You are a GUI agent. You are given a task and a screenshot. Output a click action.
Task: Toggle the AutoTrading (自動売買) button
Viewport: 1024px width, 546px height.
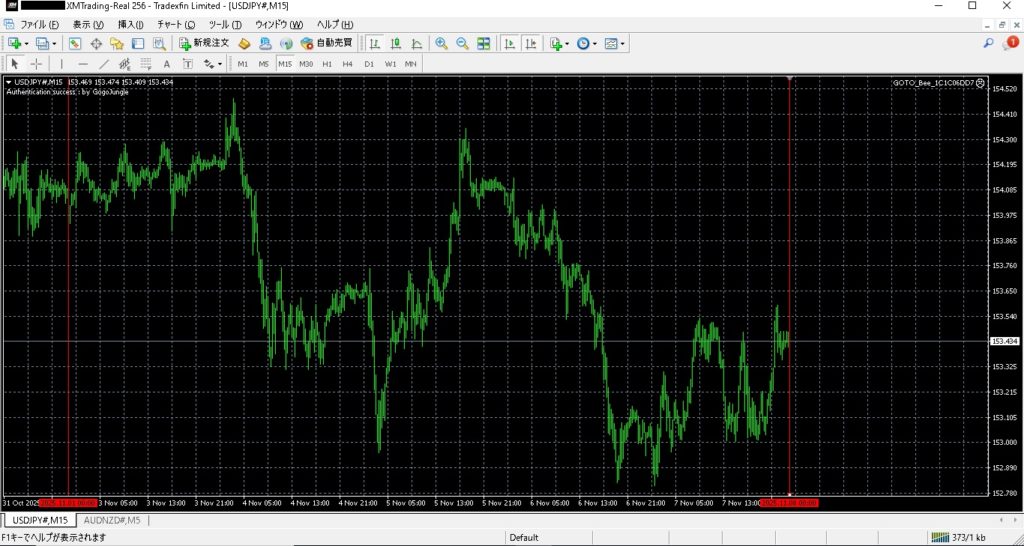[327, 43]
